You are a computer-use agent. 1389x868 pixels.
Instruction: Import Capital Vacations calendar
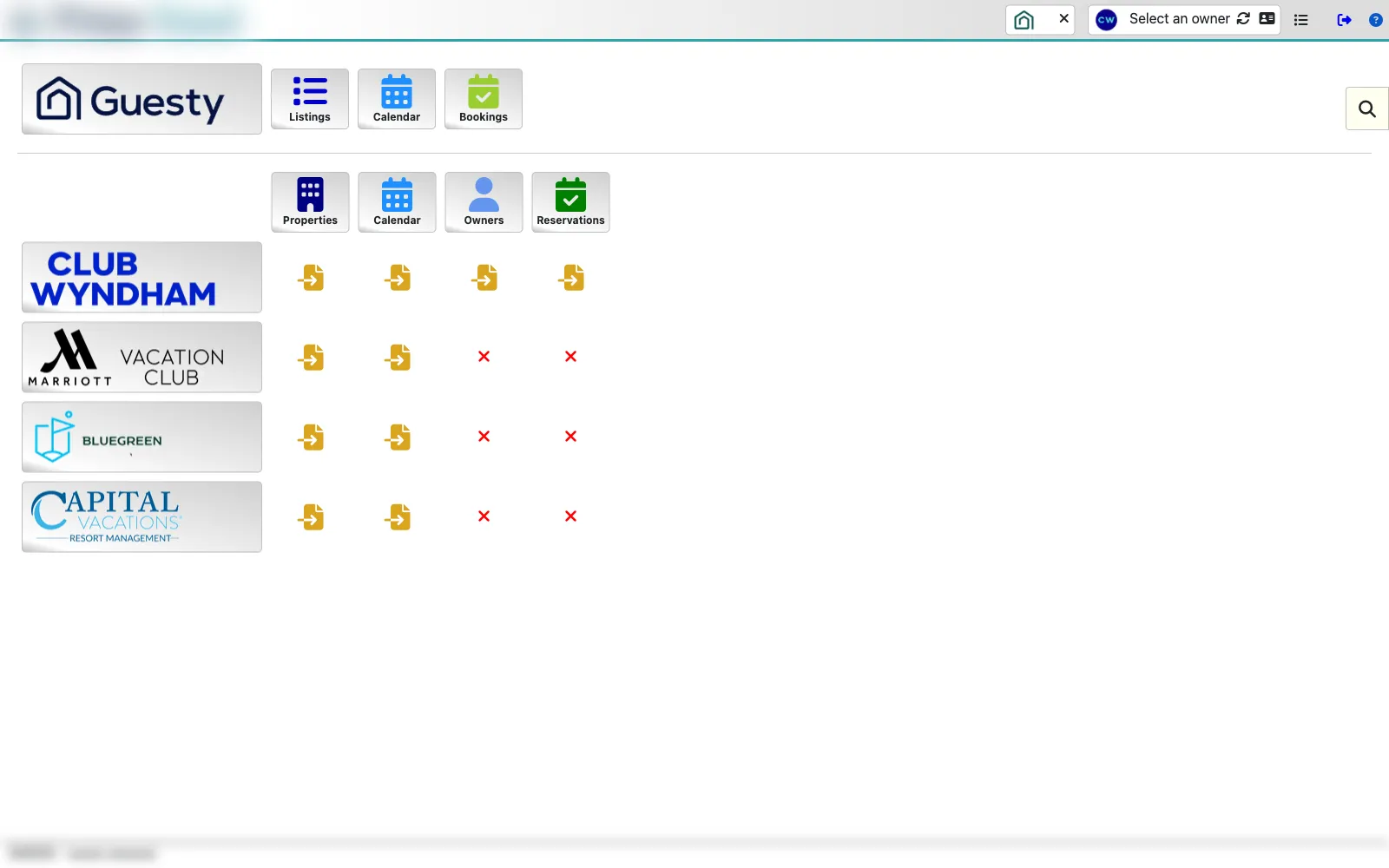(398, 517)
